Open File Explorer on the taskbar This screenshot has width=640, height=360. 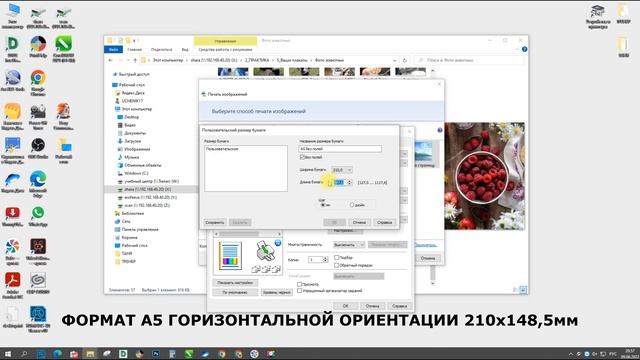pyautogui.click(x=90, y=354)
